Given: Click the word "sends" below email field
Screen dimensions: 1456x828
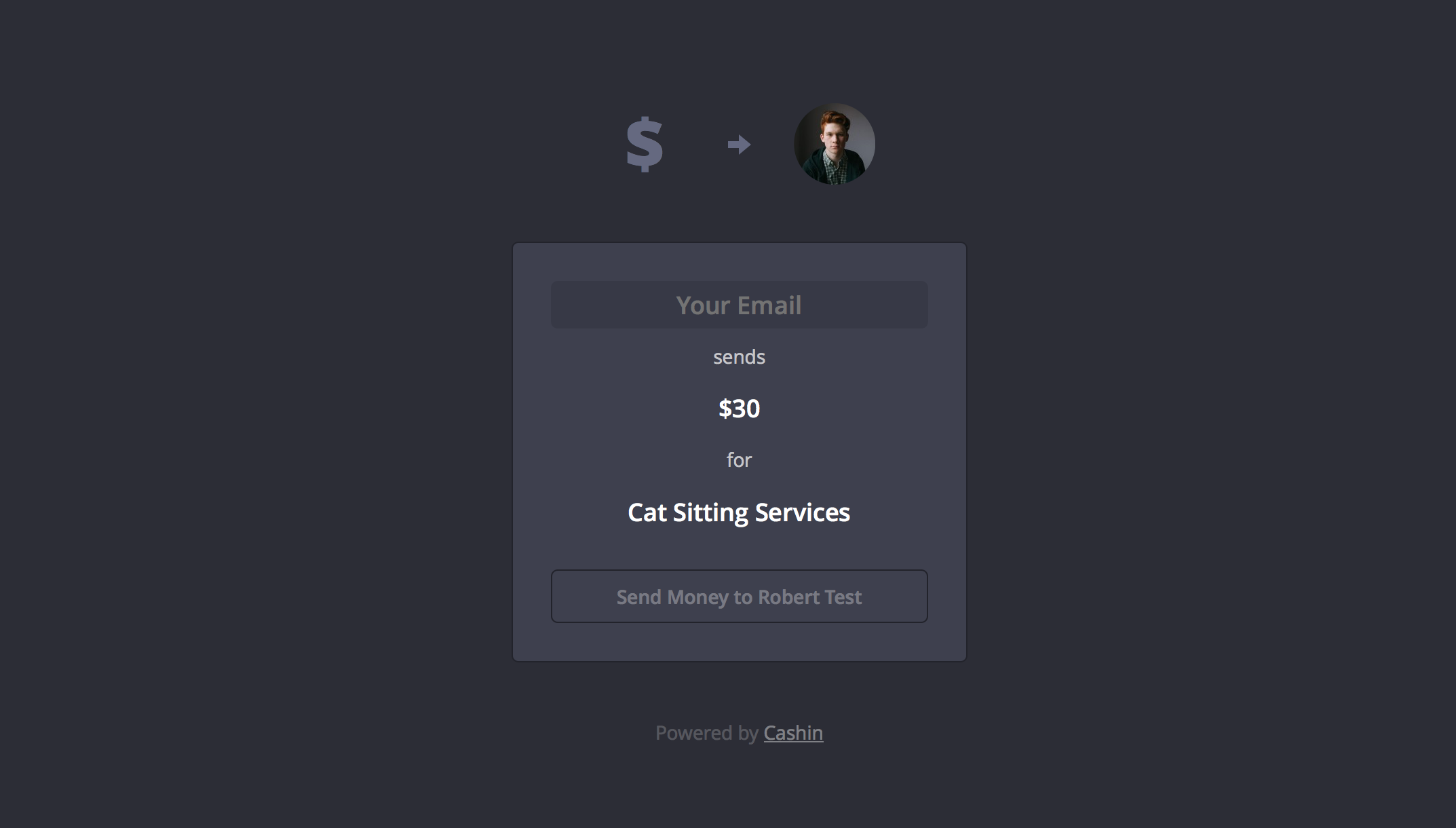Looking at the screenshot, I should pos(739,356).
